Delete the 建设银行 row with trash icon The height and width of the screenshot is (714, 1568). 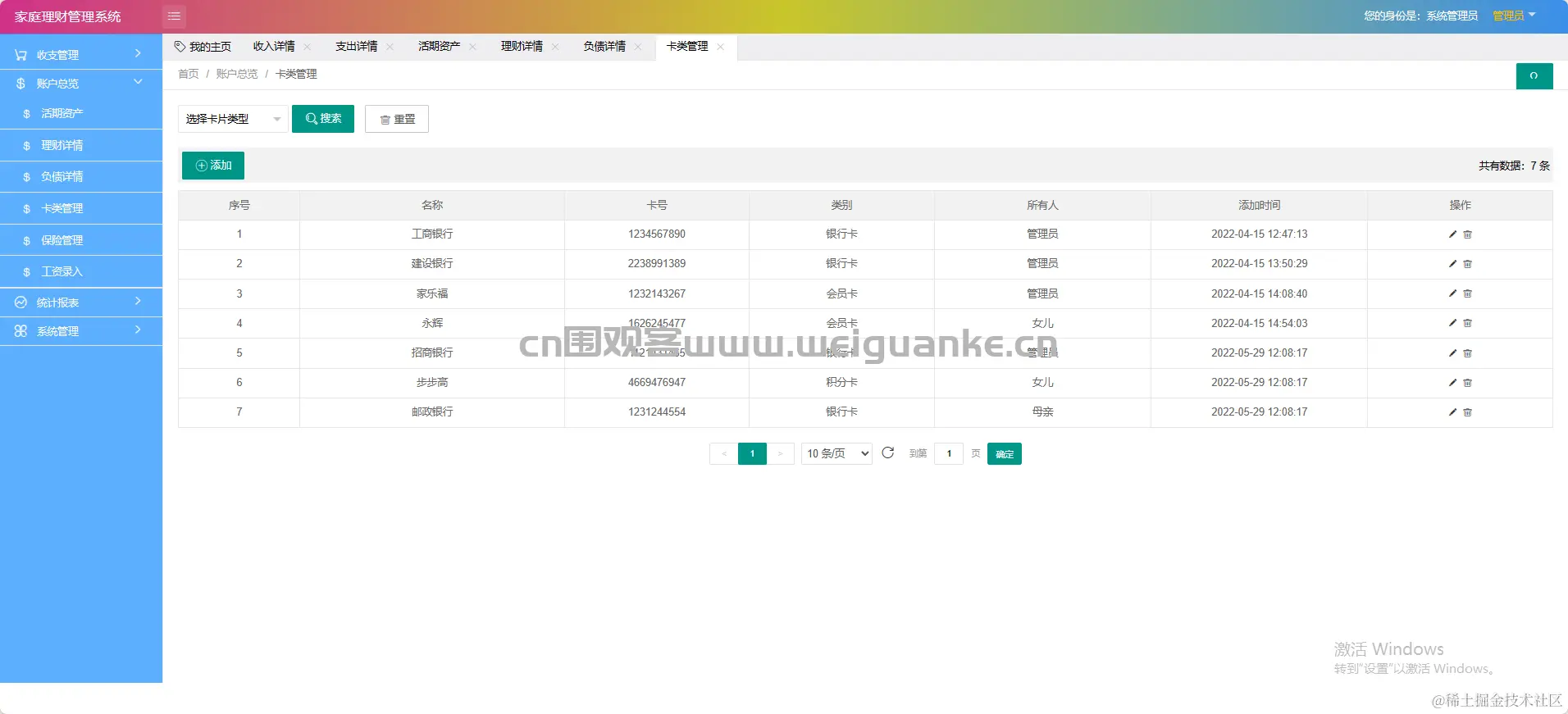coord(1468,264)
